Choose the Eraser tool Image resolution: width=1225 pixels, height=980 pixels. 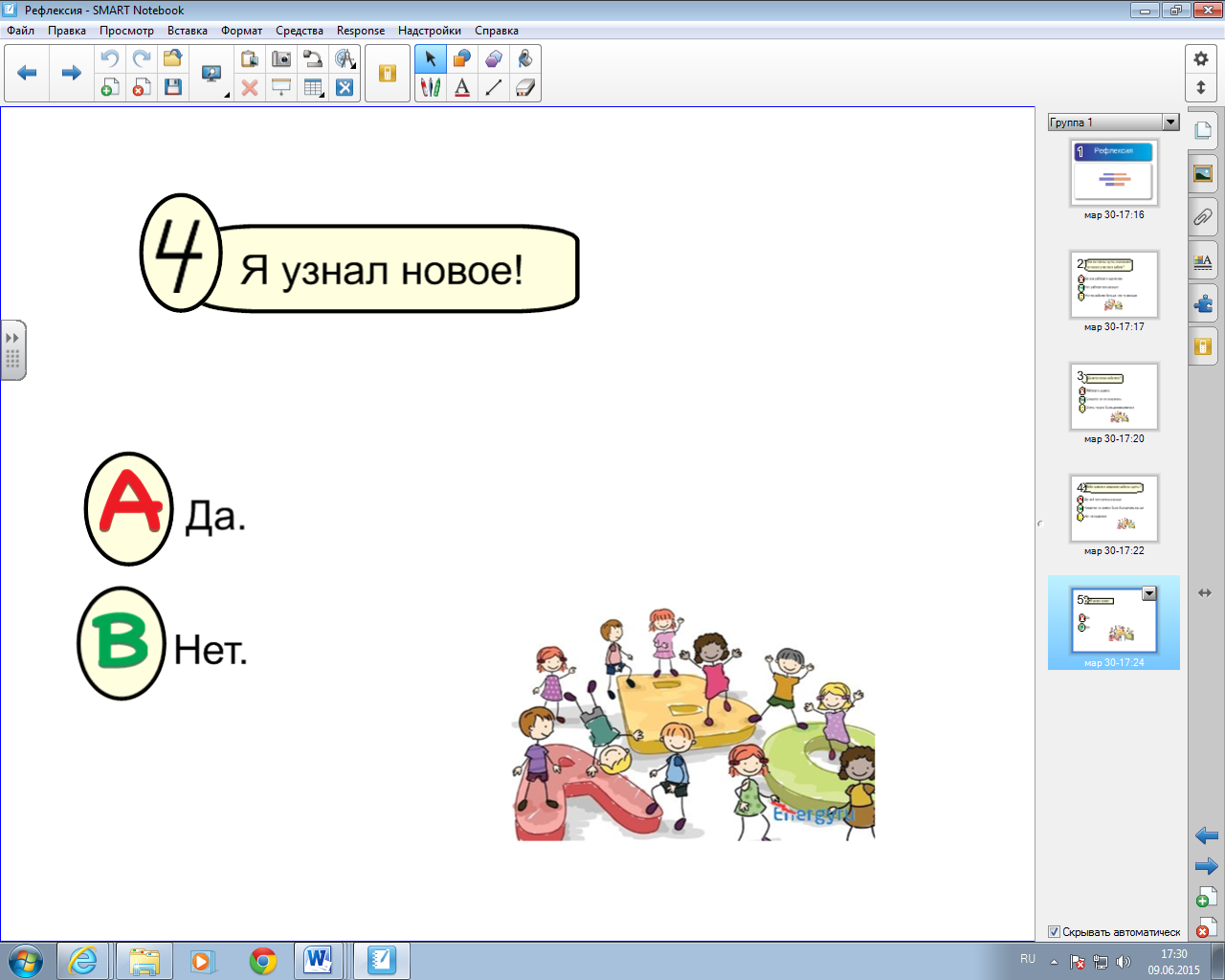[x=524, y=88]
